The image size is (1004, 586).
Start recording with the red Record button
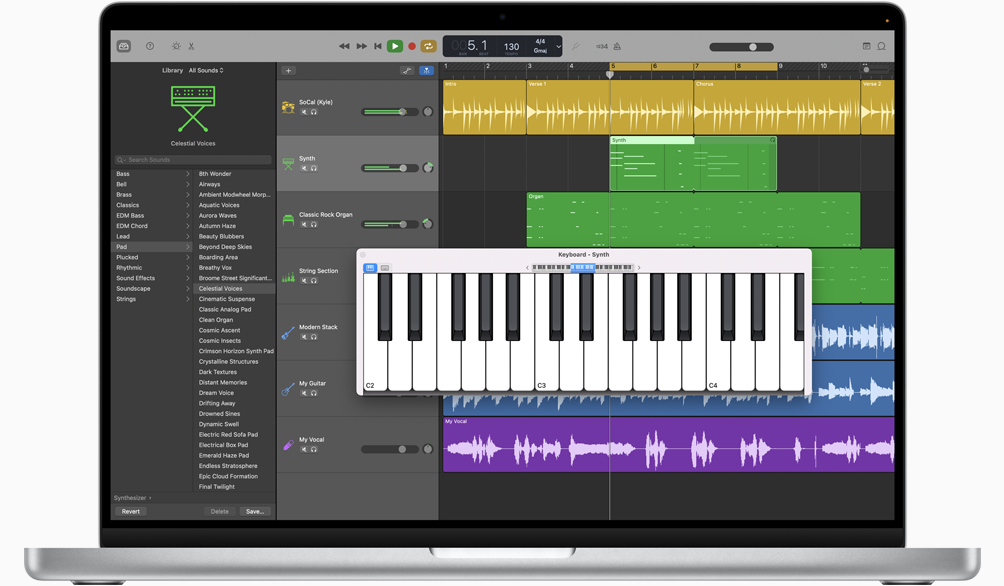pyautogui.click(x=412, y=46)
